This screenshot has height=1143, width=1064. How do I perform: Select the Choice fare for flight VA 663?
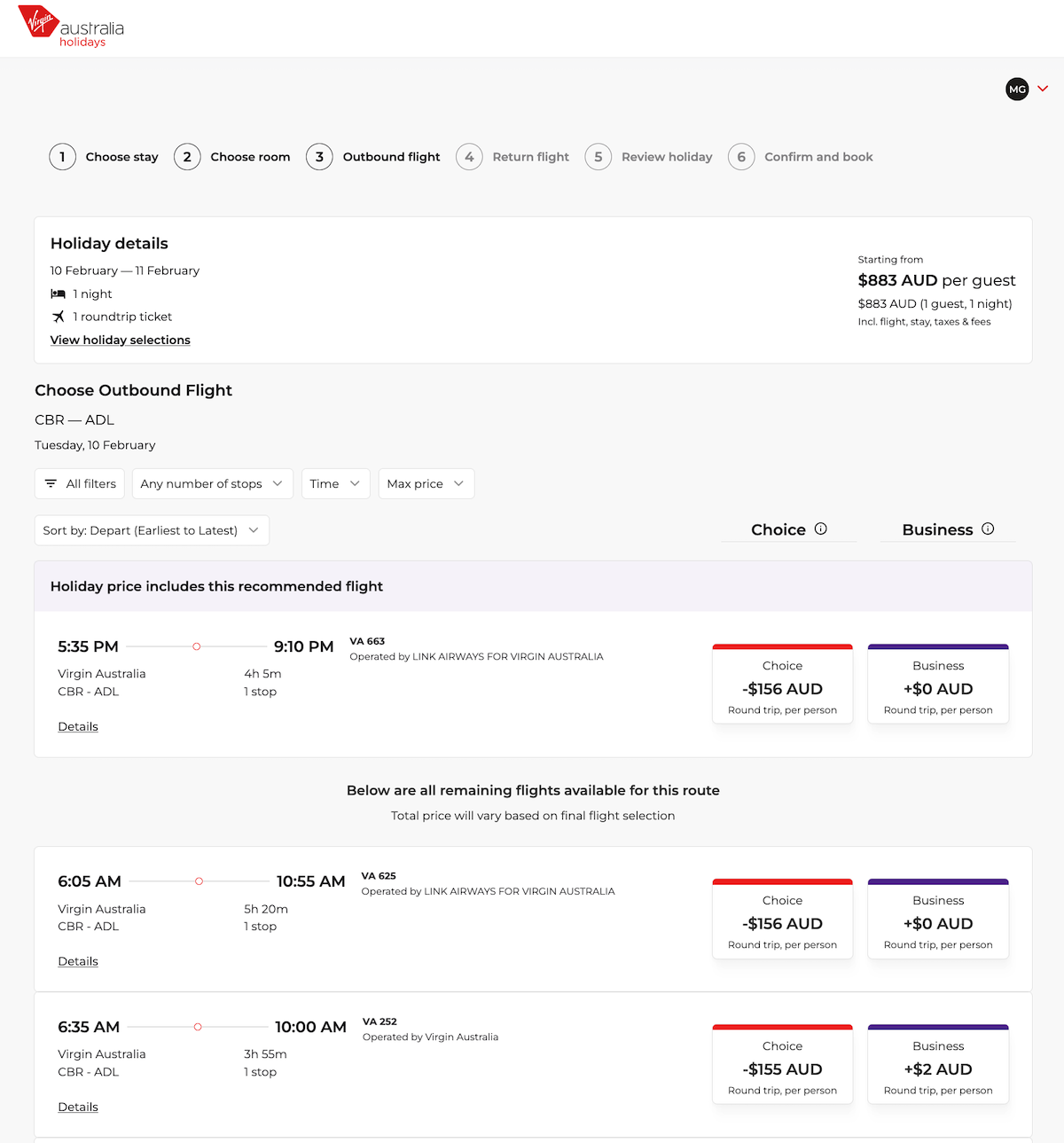coord(782,683)
